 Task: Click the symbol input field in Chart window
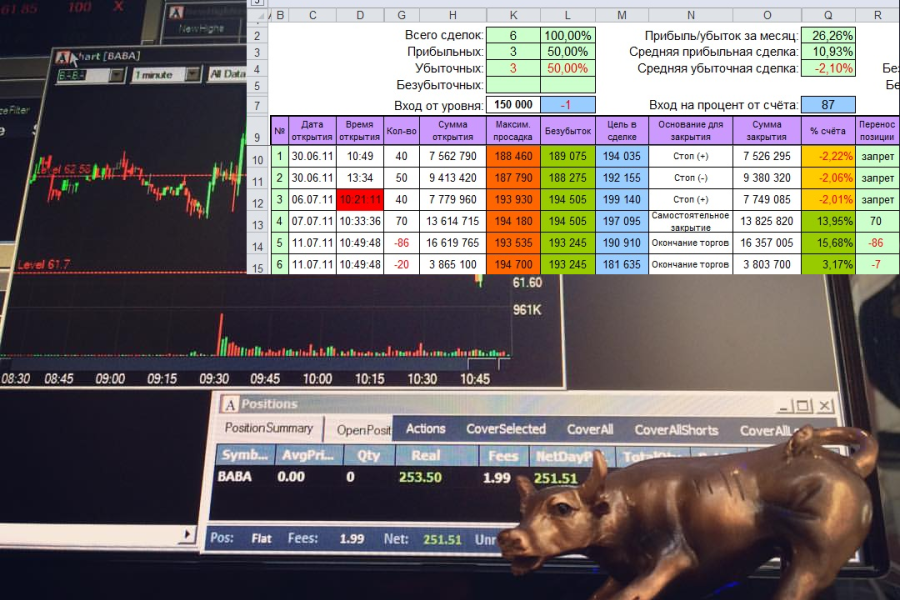click(x=83, y=76)
